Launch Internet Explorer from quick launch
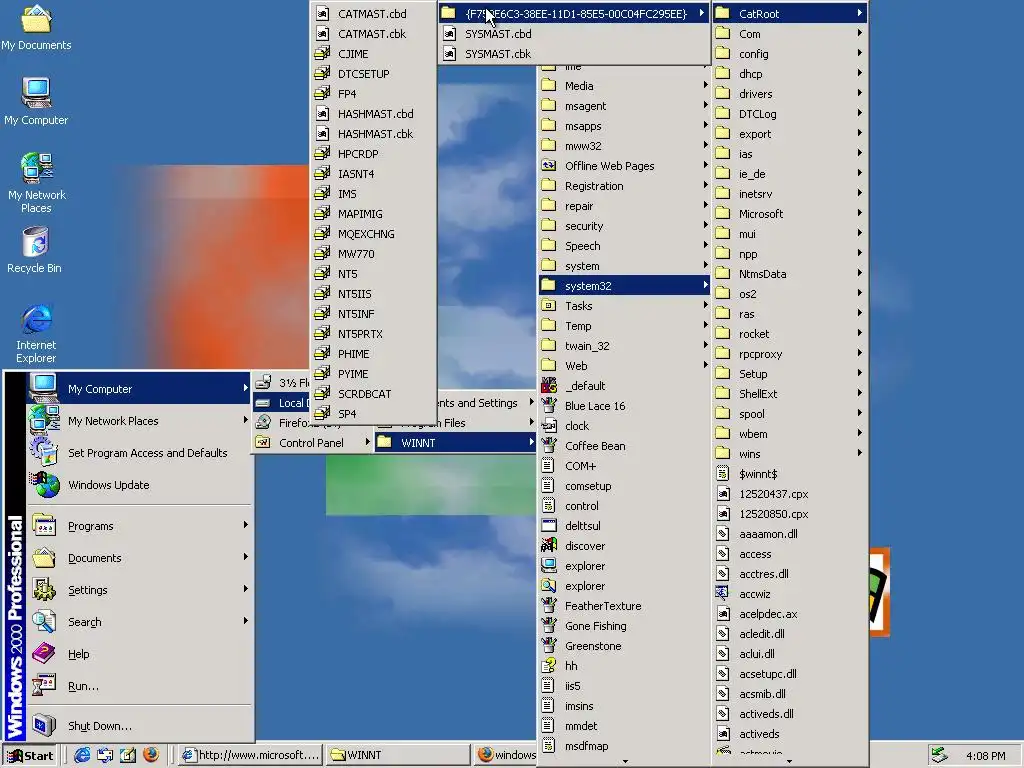This screenshot has width=1024, height=768. [82, 755]
